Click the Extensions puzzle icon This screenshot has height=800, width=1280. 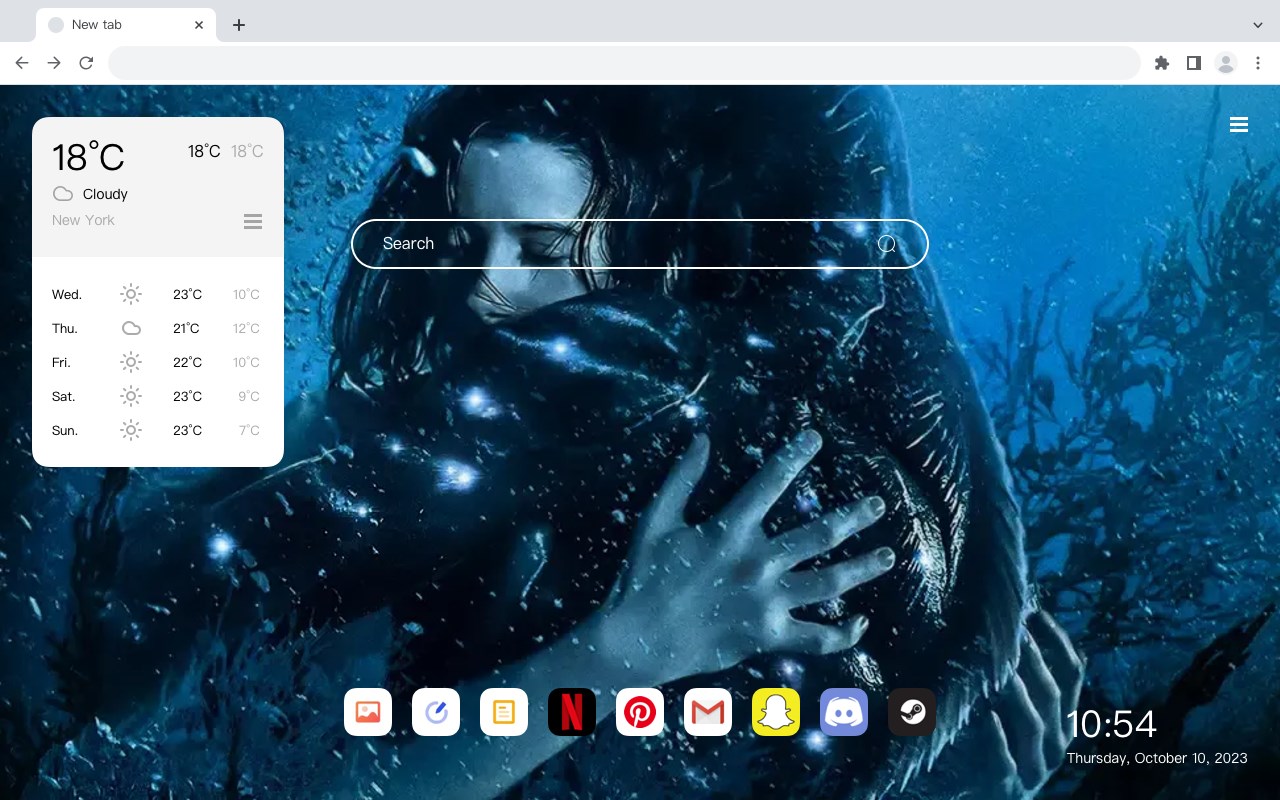tap(1161, 63)
